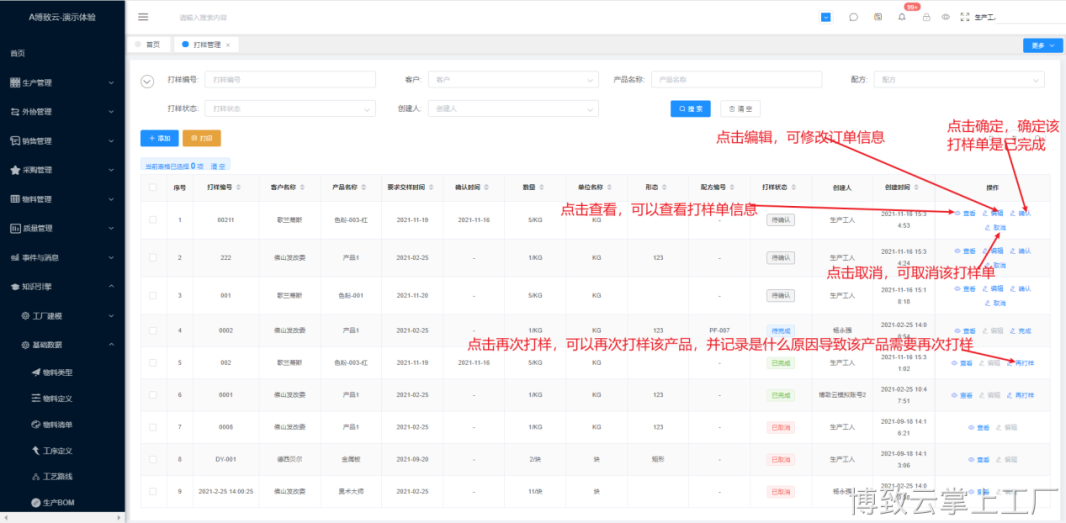Check the checkbox for row 0008

153,428
